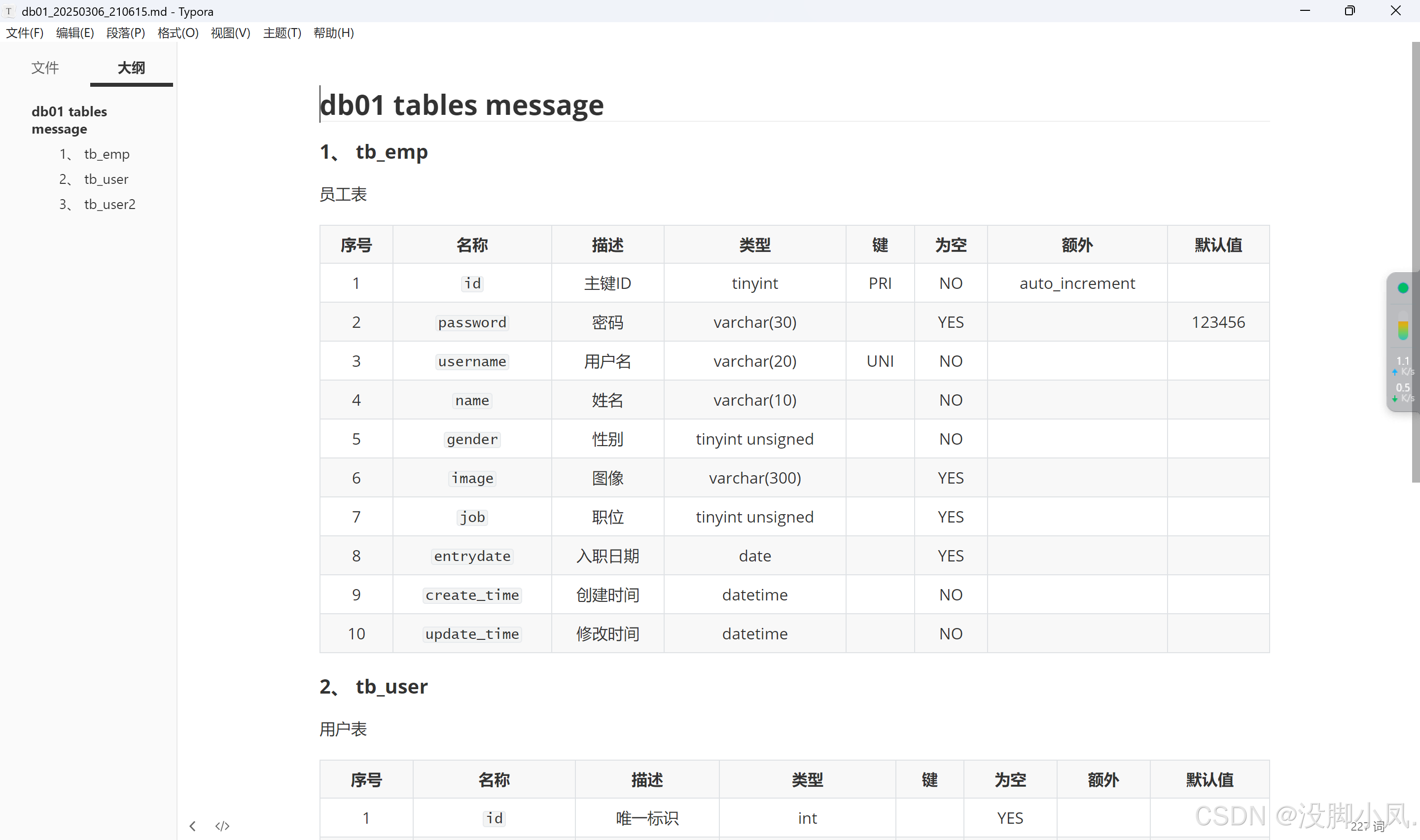This screenshot has width=1420, height=840.
Task: Open the 段落(P) menu
Action: coord(126,33)
